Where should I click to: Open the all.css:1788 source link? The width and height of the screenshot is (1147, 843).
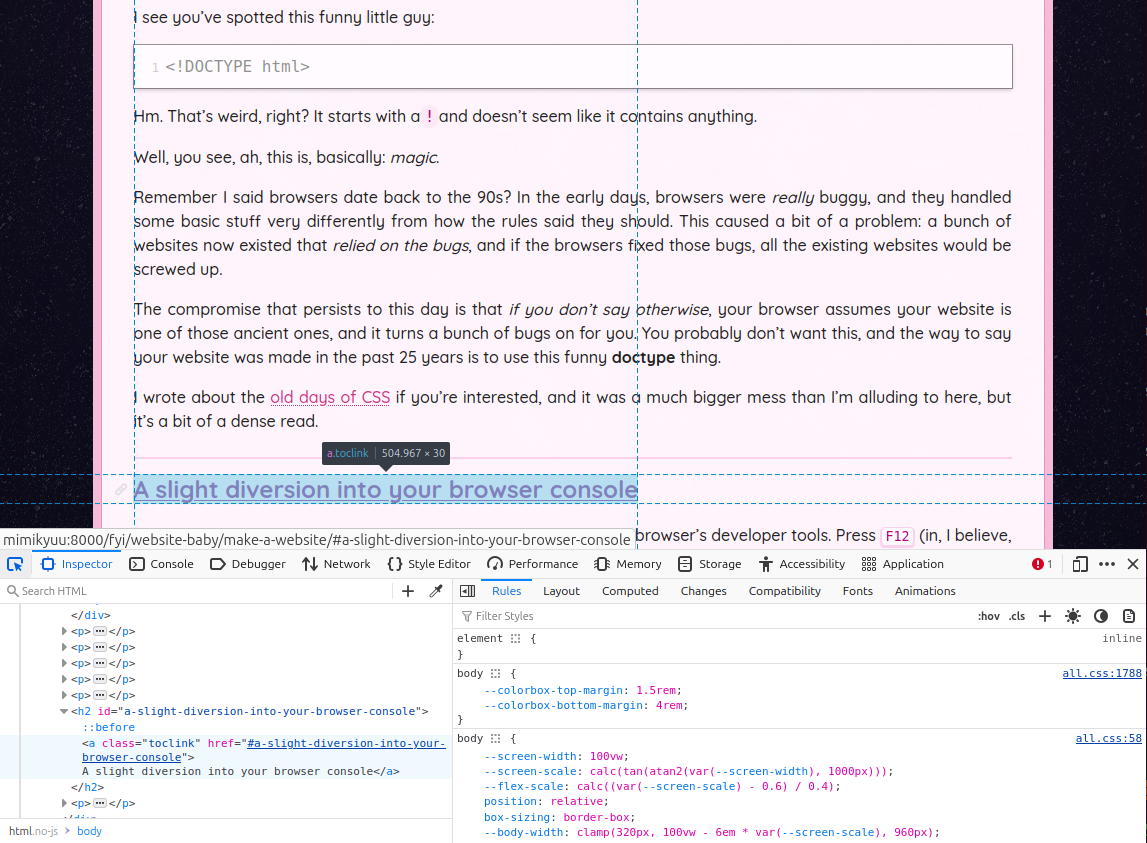click(1101, 674)
